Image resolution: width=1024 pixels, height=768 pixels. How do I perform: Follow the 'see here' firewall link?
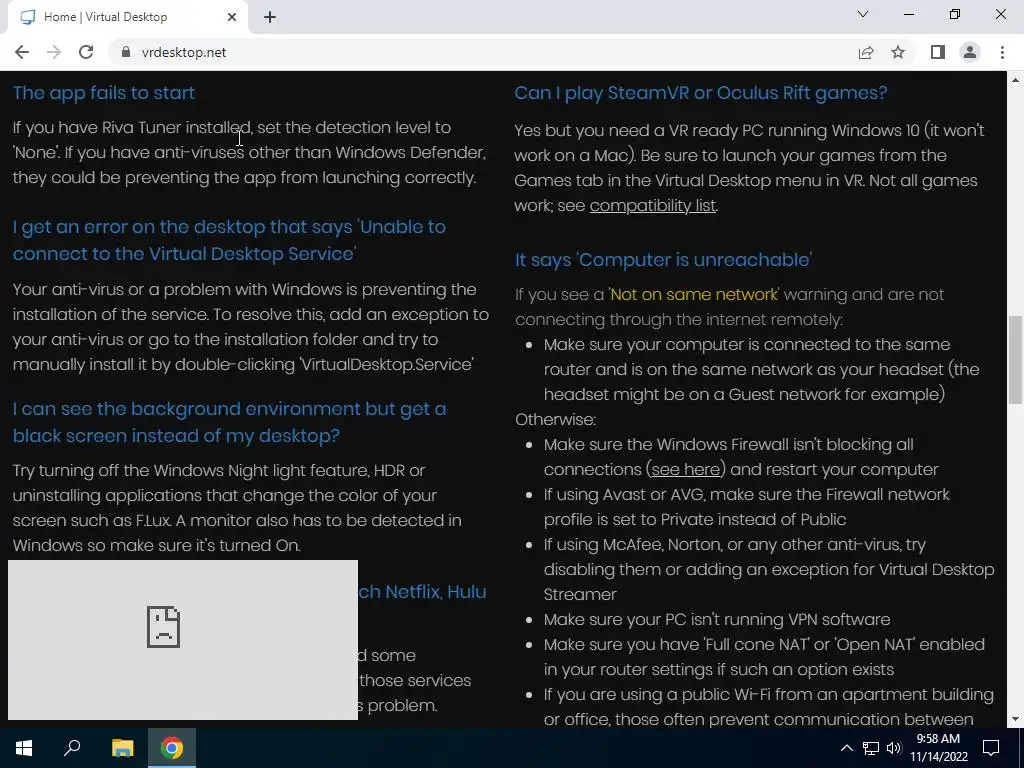[x=686, y=470]
